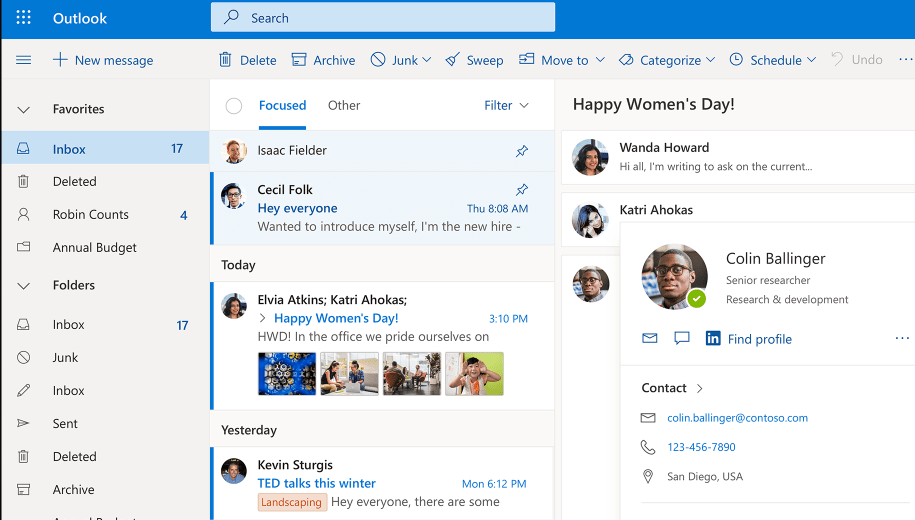The height and width of the screenshot is (520, 915).
Task: Open the app launcher grid icon
Action: pos(23,18)
